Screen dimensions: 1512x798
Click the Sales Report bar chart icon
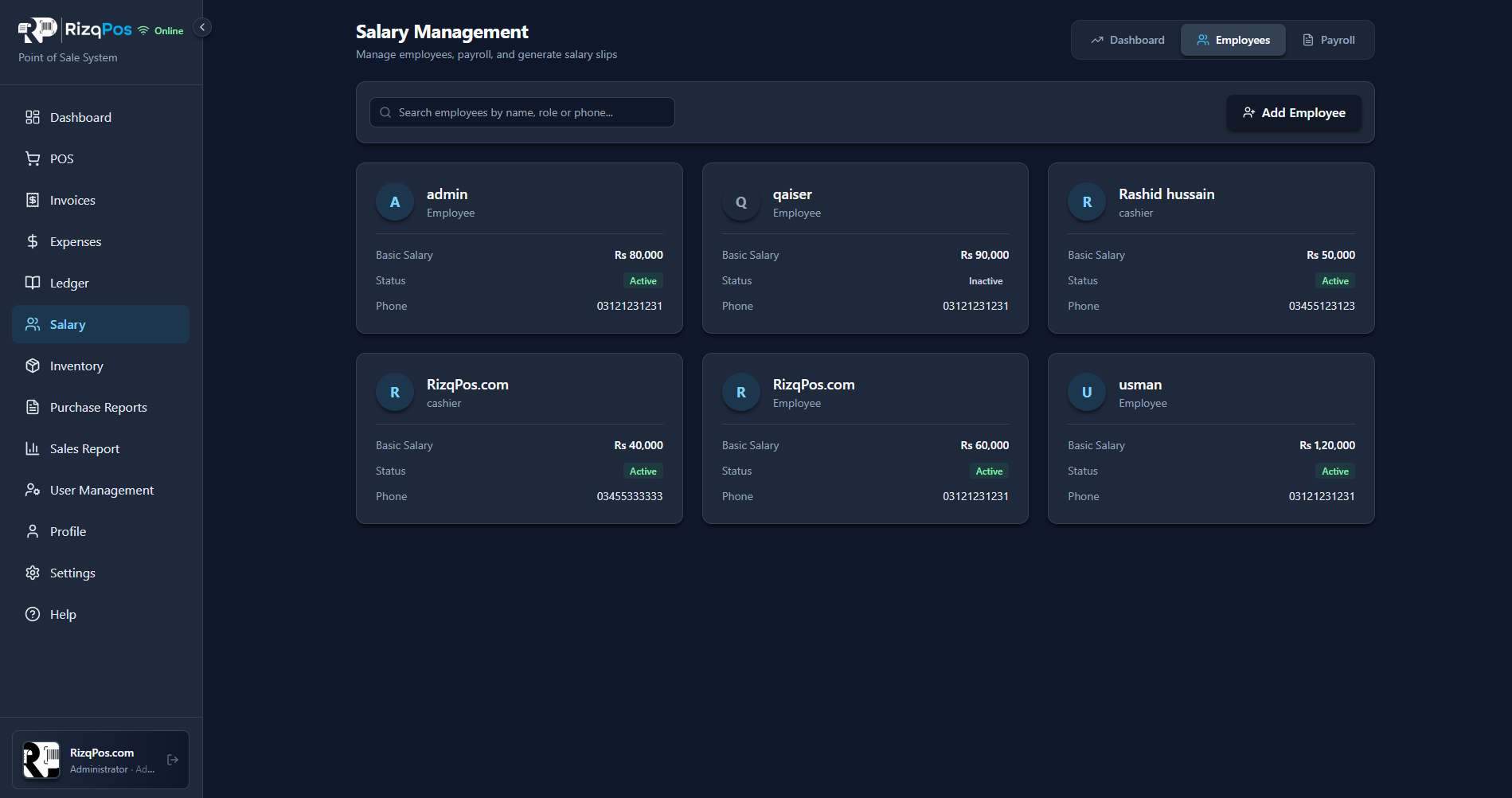tap(33, 448)
